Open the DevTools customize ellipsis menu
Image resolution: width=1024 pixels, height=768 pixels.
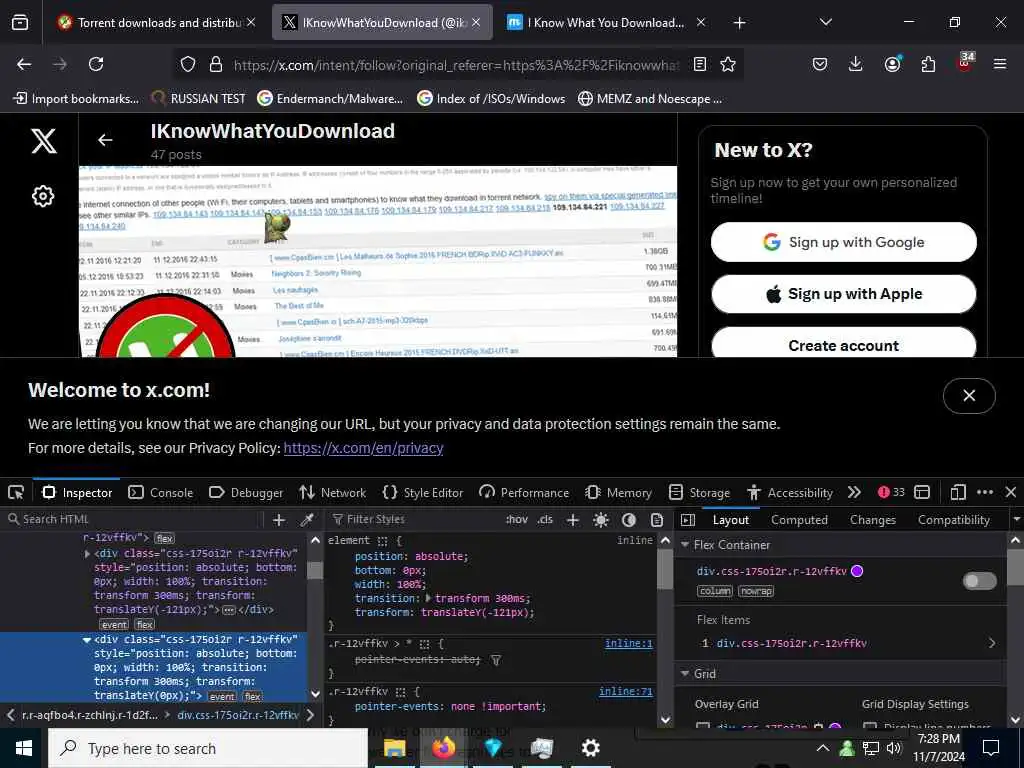(x=985, y=492)
